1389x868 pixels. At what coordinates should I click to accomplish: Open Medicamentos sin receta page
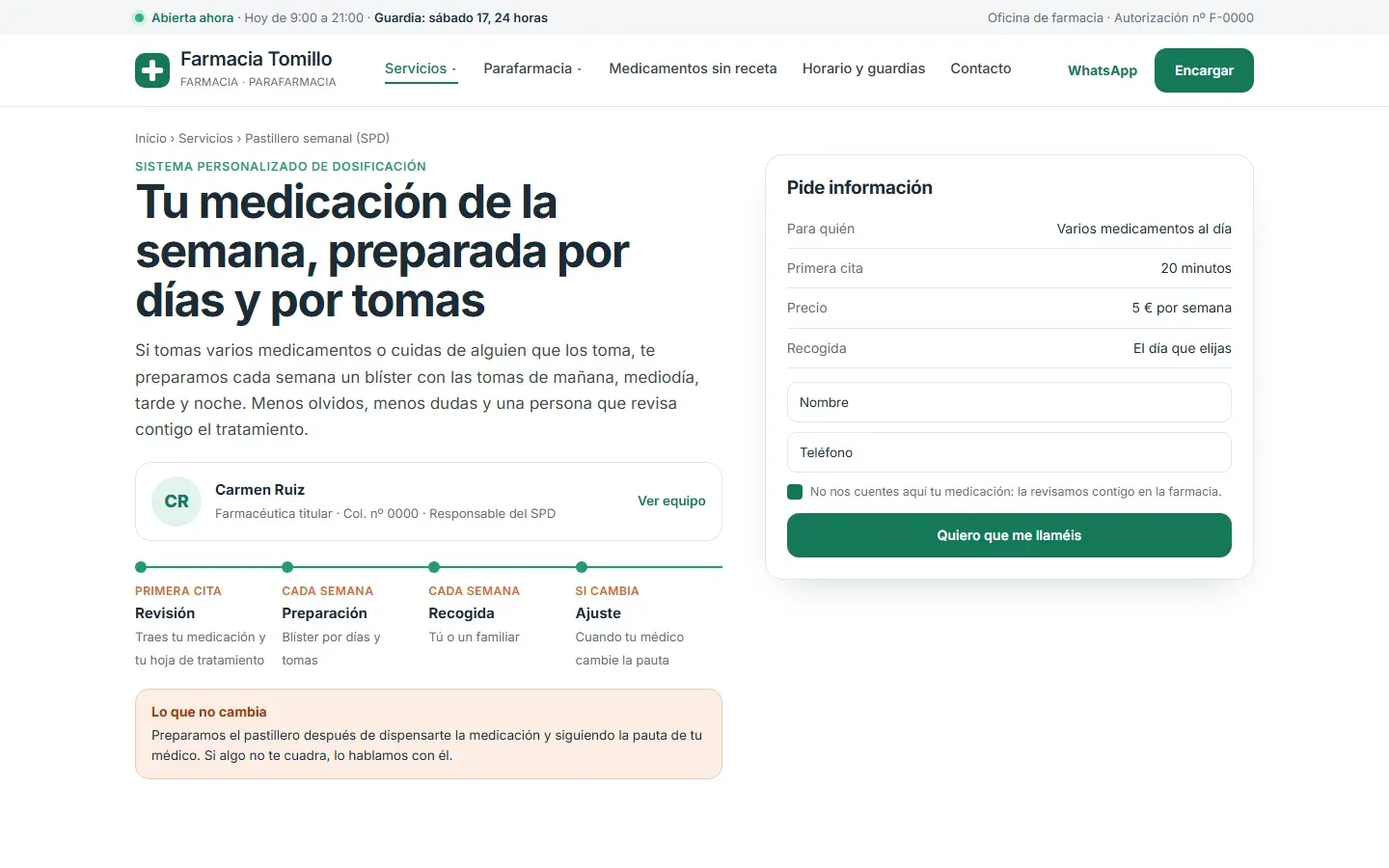[x=693, y=68]
